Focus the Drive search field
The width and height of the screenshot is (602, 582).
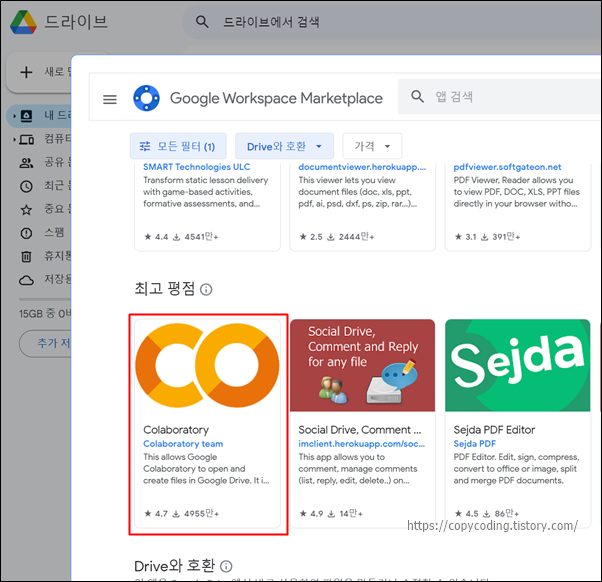pos(392,22)
